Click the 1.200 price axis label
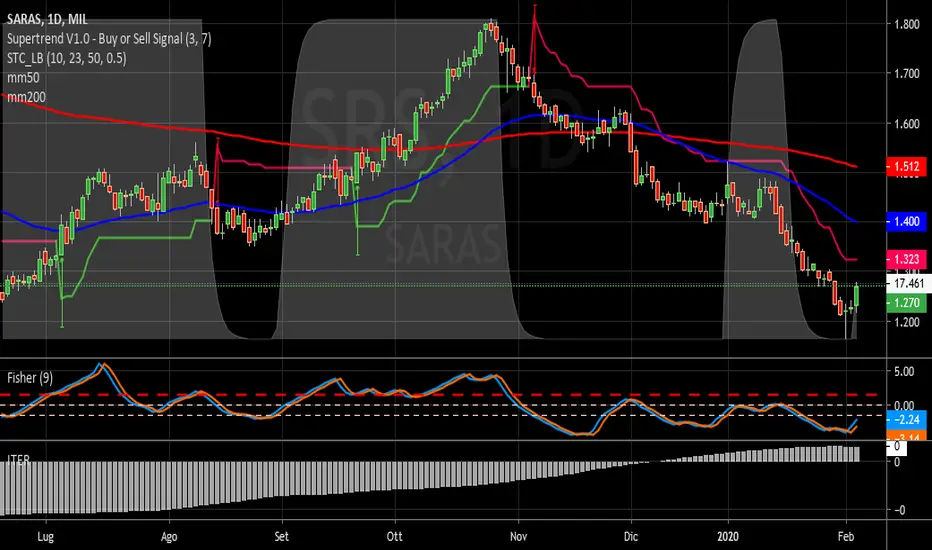This screenshot has height=550, width=932. coord(906,322)
